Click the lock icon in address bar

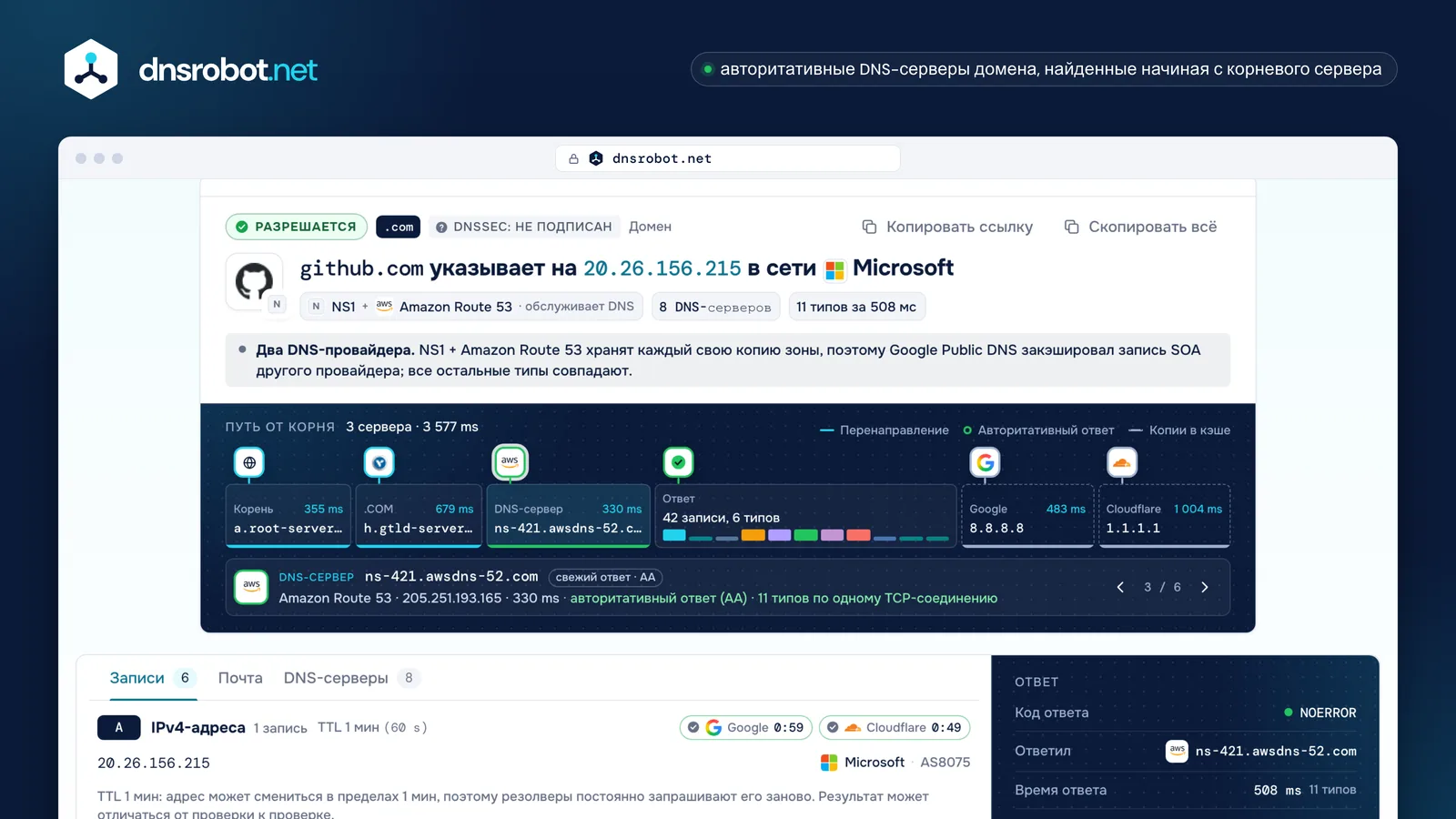point(573,158)
